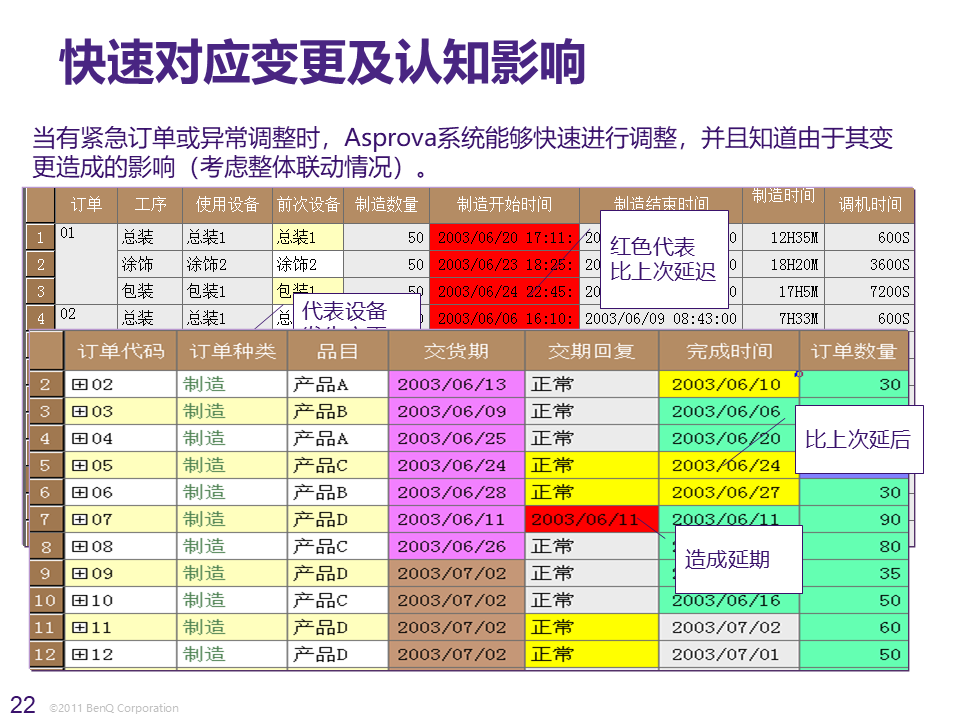
Task: Select row header 7 in lower table
Action: [46, 519]
